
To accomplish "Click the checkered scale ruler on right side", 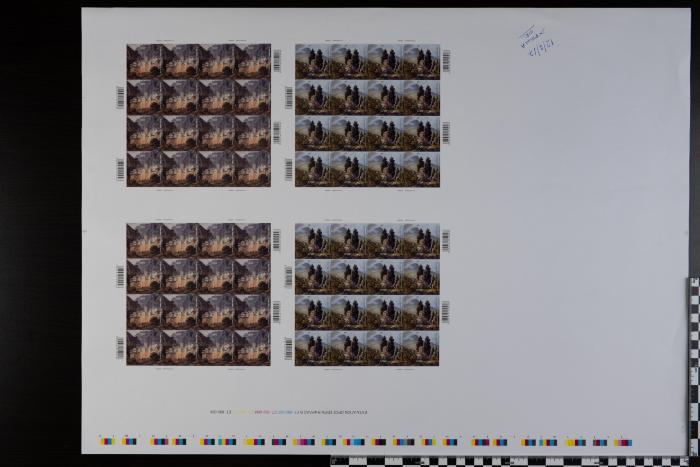I will [x=694, y=366].
